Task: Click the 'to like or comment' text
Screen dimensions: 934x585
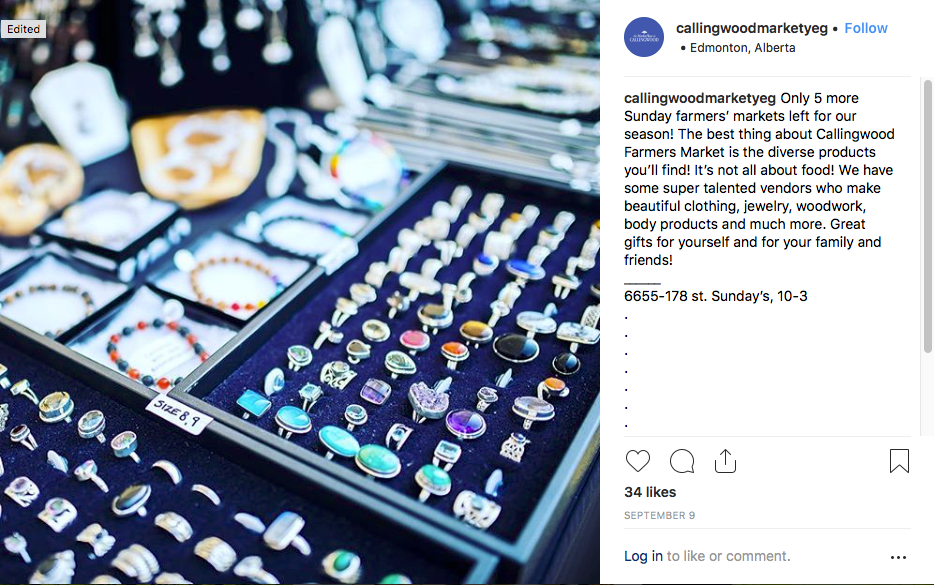Action: click(x=728, y=556)
